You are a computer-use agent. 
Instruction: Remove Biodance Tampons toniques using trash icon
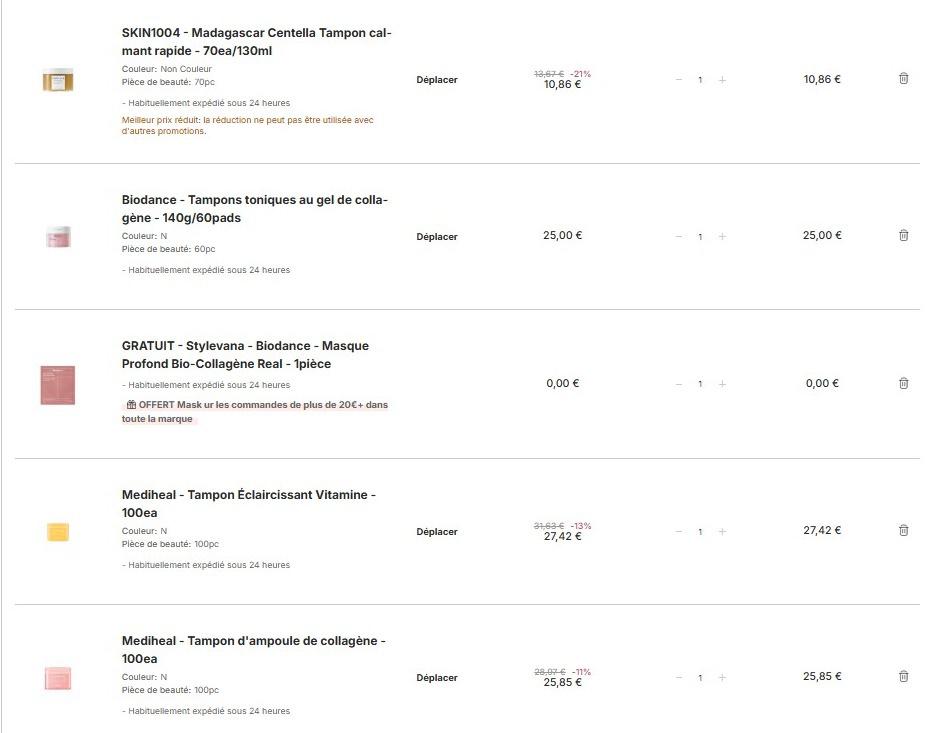[903, 236]
